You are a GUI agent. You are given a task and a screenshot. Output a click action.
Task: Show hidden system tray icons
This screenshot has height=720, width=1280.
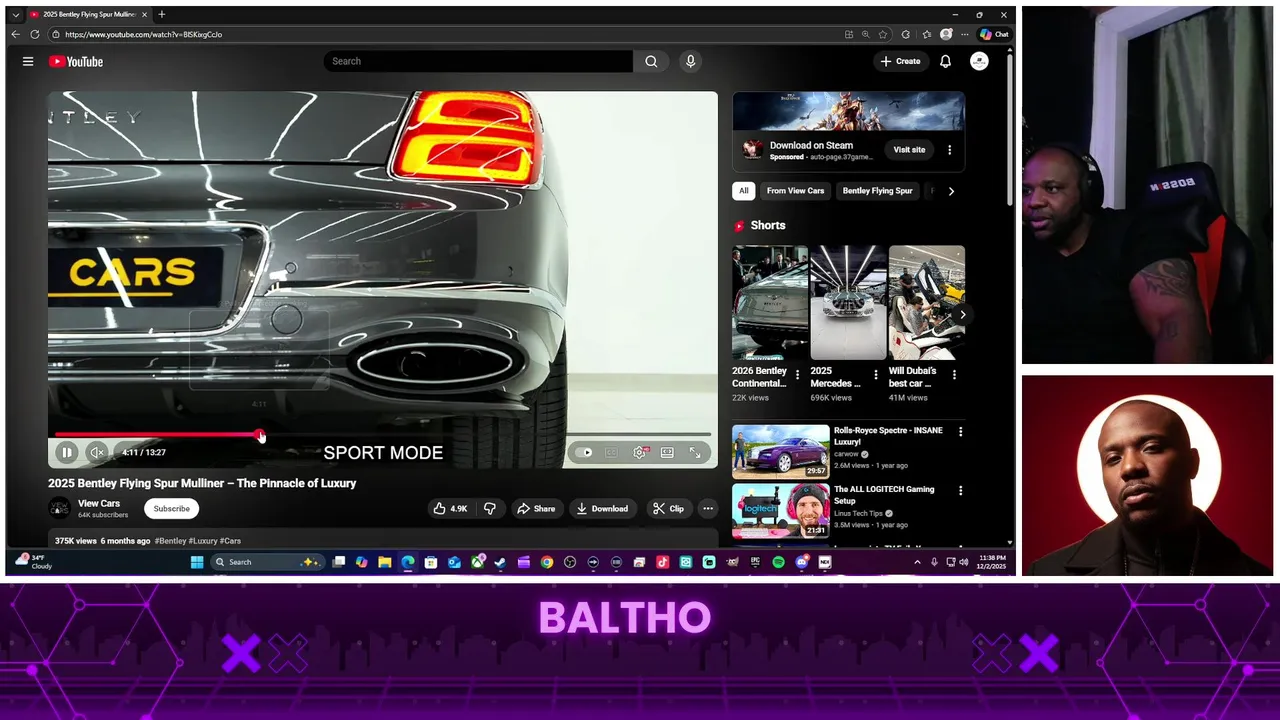pos(917,562)
